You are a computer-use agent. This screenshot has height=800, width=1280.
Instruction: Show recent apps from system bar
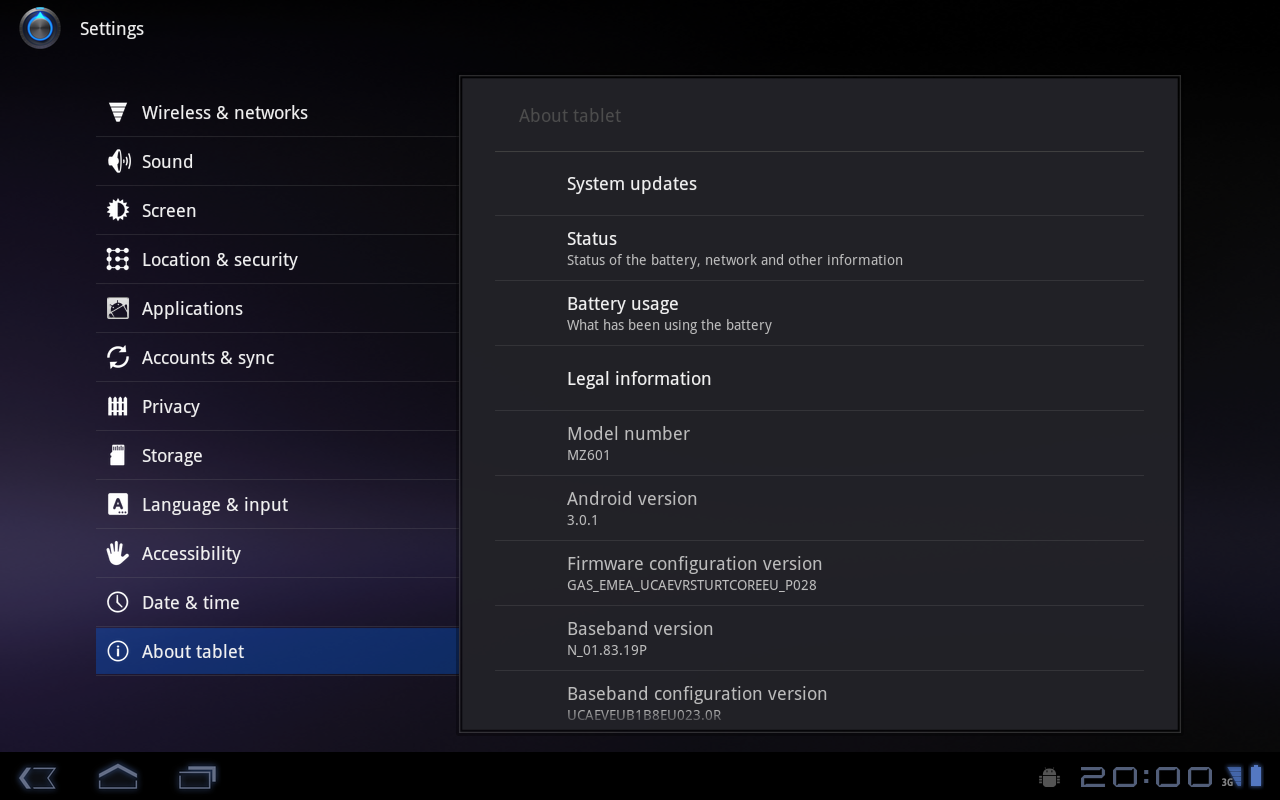[197, 776]
